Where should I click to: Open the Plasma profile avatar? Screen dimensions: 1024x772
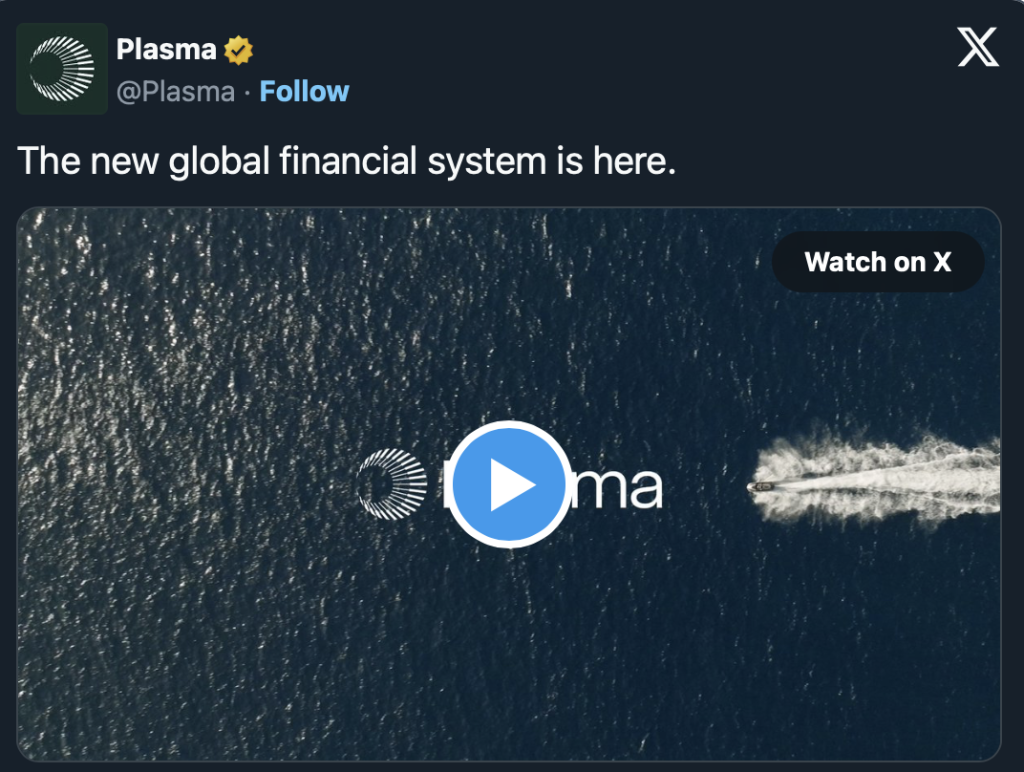point(62,69)
